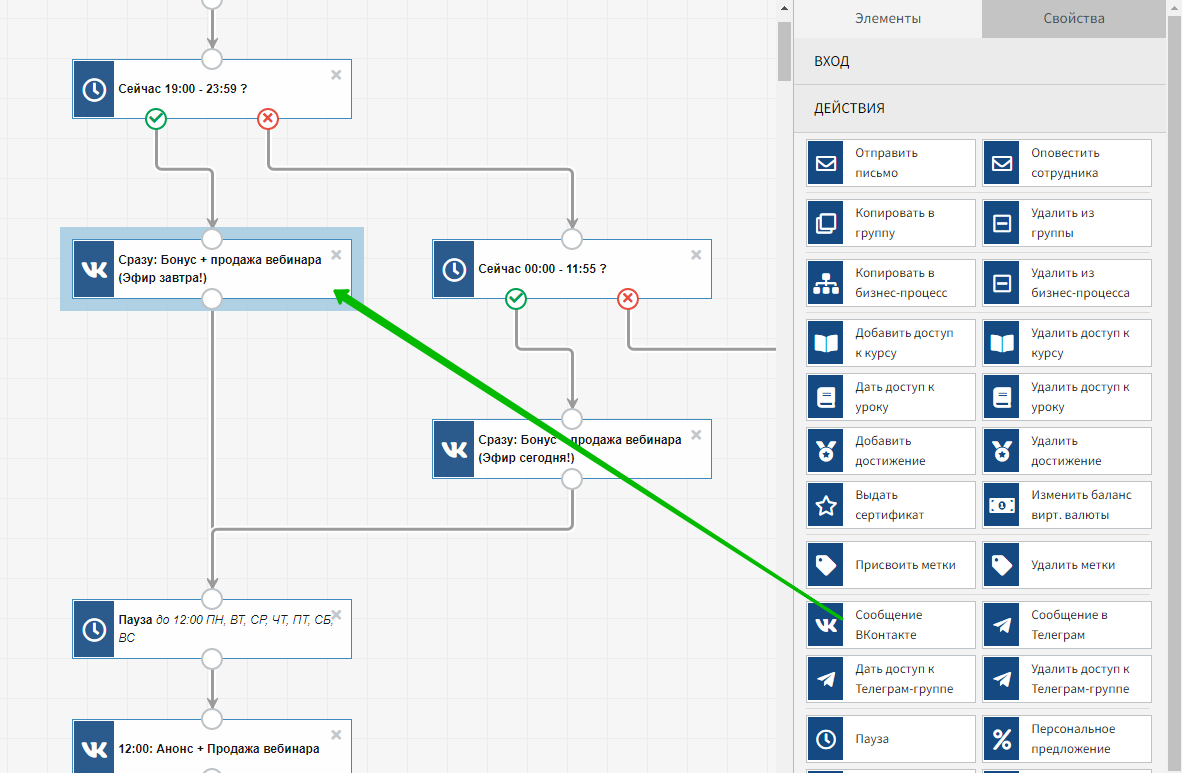Image resolution: width=1182 pixels, height=773 pixels.
Task: Select the Пауза action element
Action: (x=891, y=739)
